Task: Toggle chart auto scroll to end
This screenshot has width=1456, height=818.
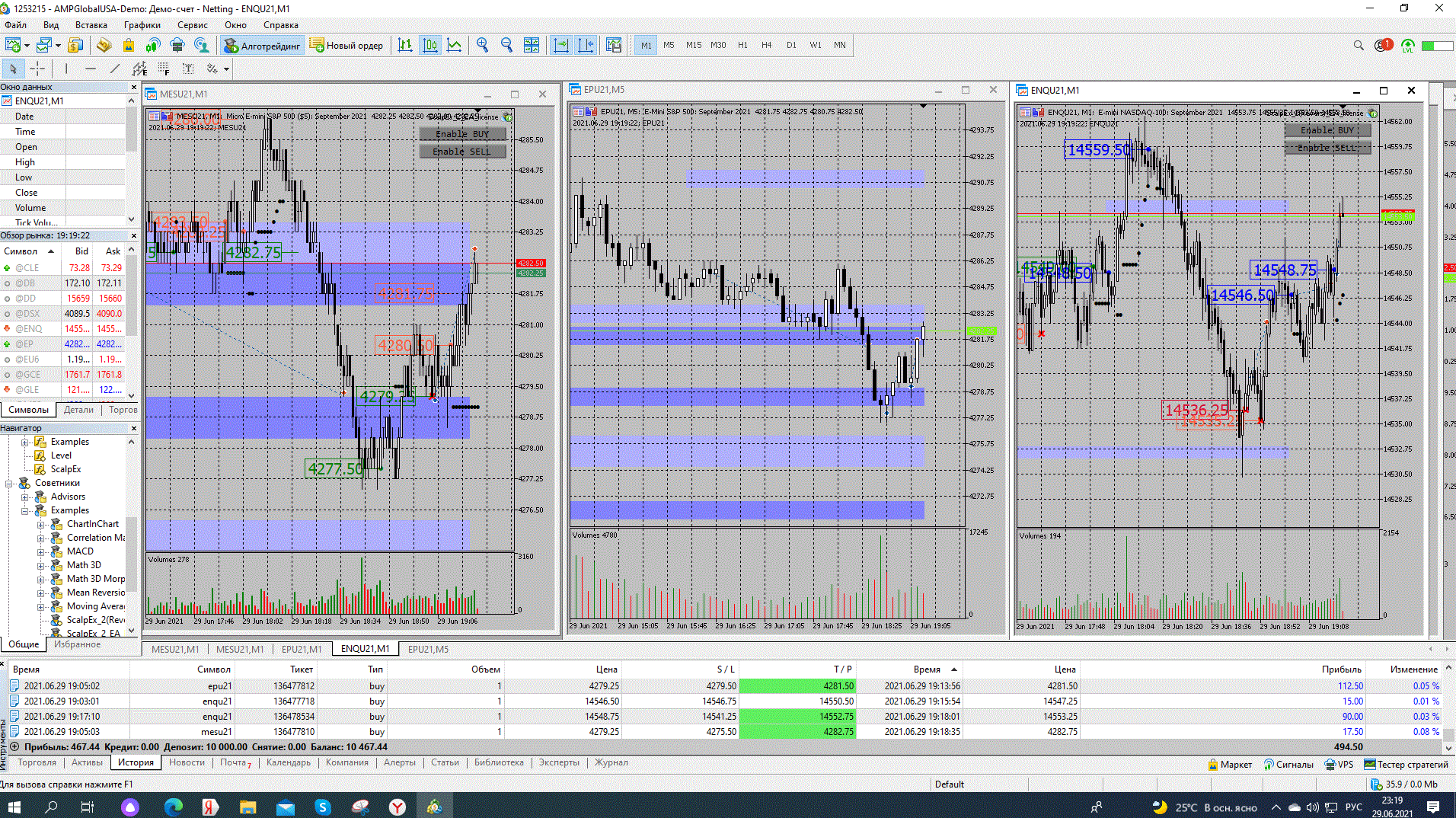Action: click(x=561, y=46)
